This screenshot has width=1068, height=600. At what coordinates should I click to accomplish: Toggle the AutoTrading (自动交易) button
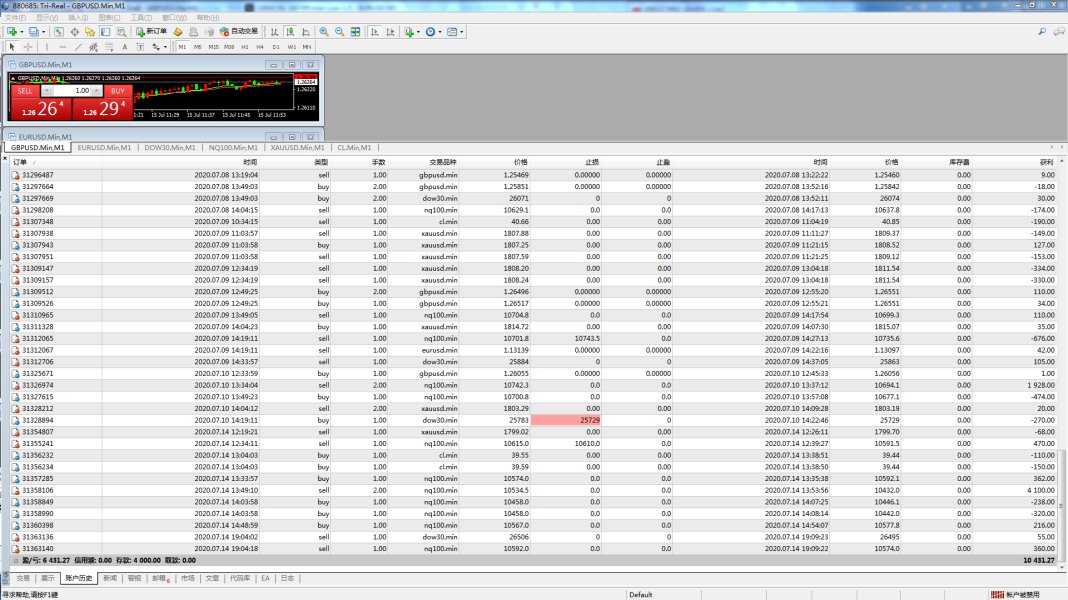[239, 32]
